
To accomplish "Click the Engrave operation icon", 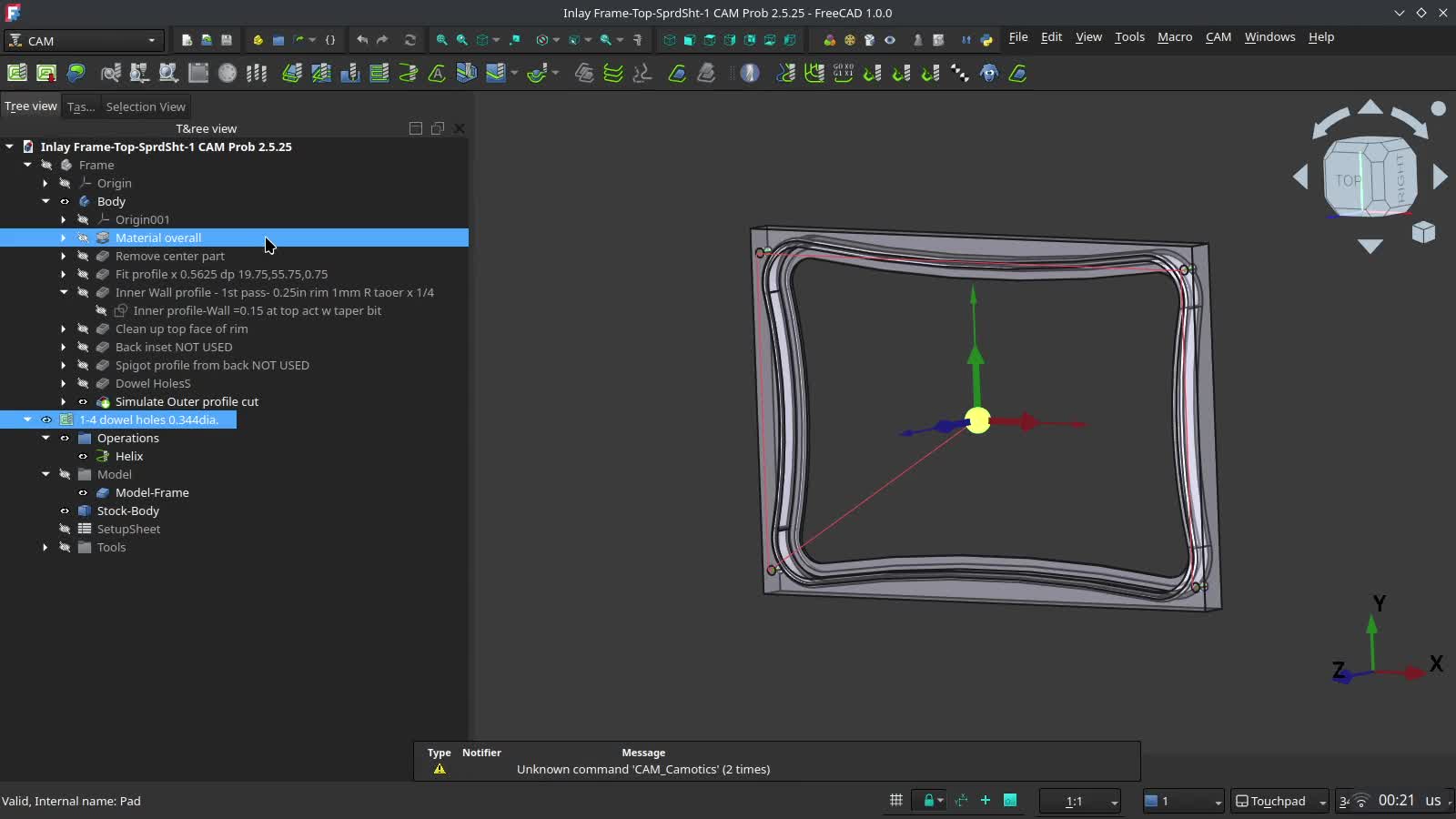I will tap(438, 73).
